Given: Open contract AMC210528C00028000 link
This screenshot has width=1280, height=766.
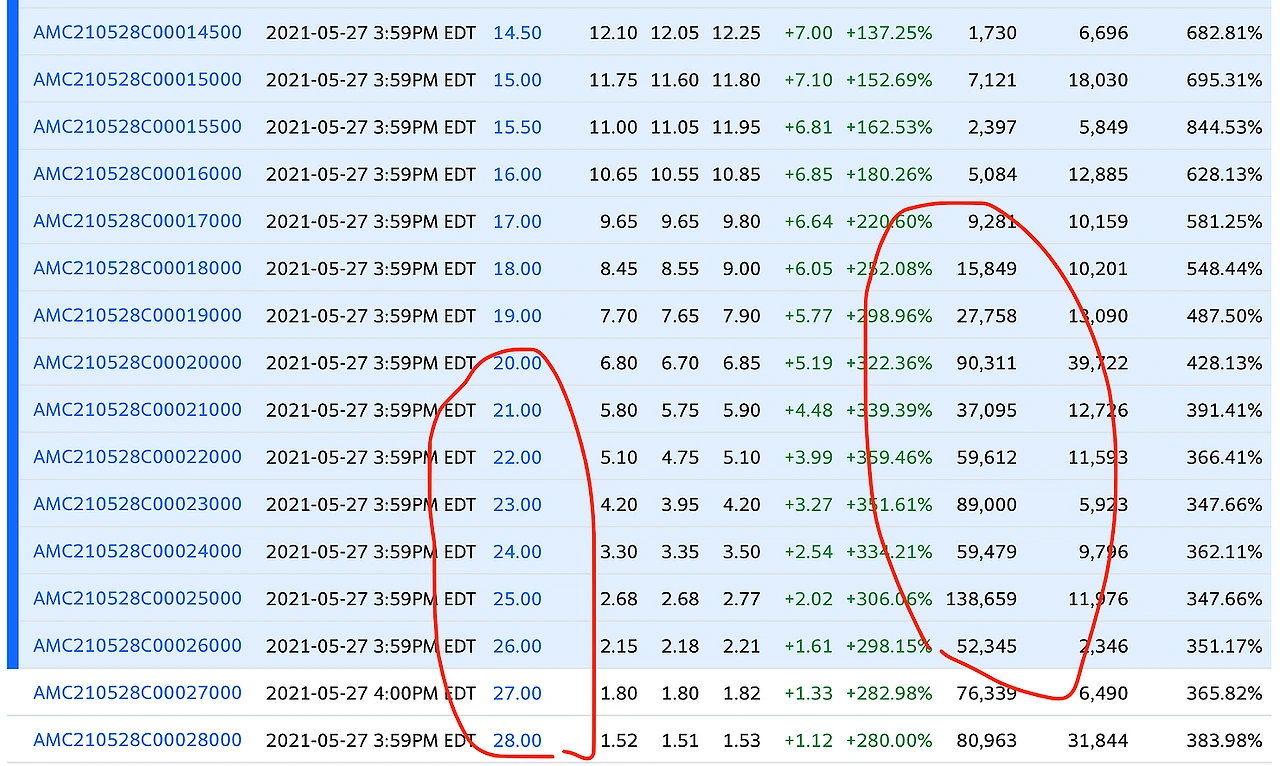Looking at the screenshot, I should click(138, 740).
